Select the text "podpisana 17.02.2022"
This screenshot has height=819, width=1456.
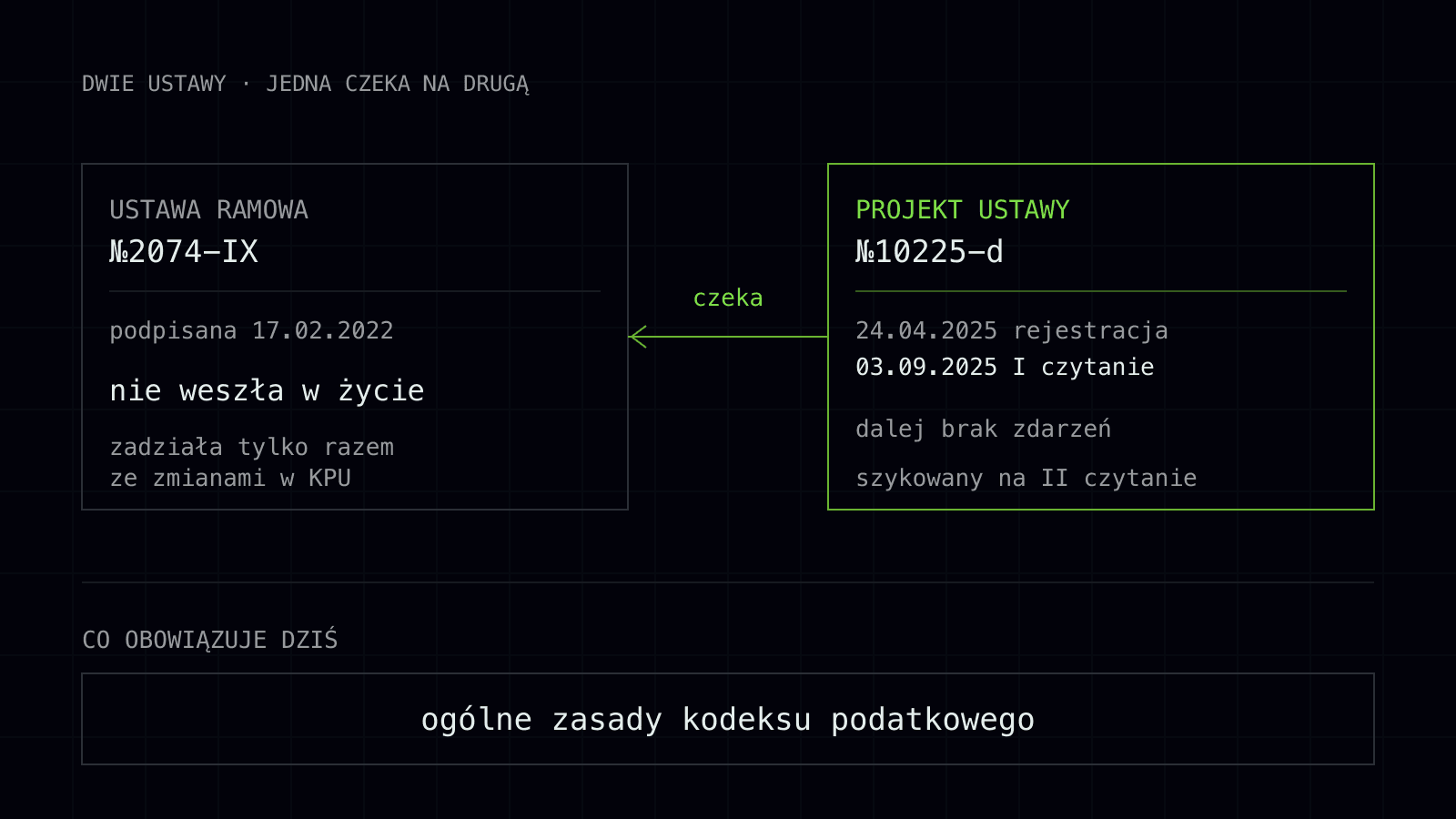pyautogui.click(x=252, y=330)
